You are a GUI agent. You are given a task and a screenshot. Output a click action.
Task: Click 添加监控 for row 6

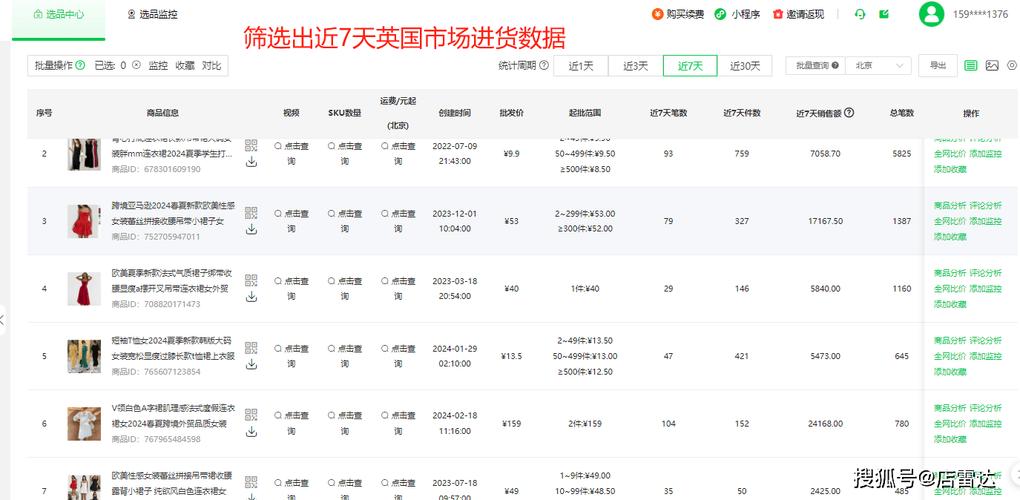click(986, 423)
